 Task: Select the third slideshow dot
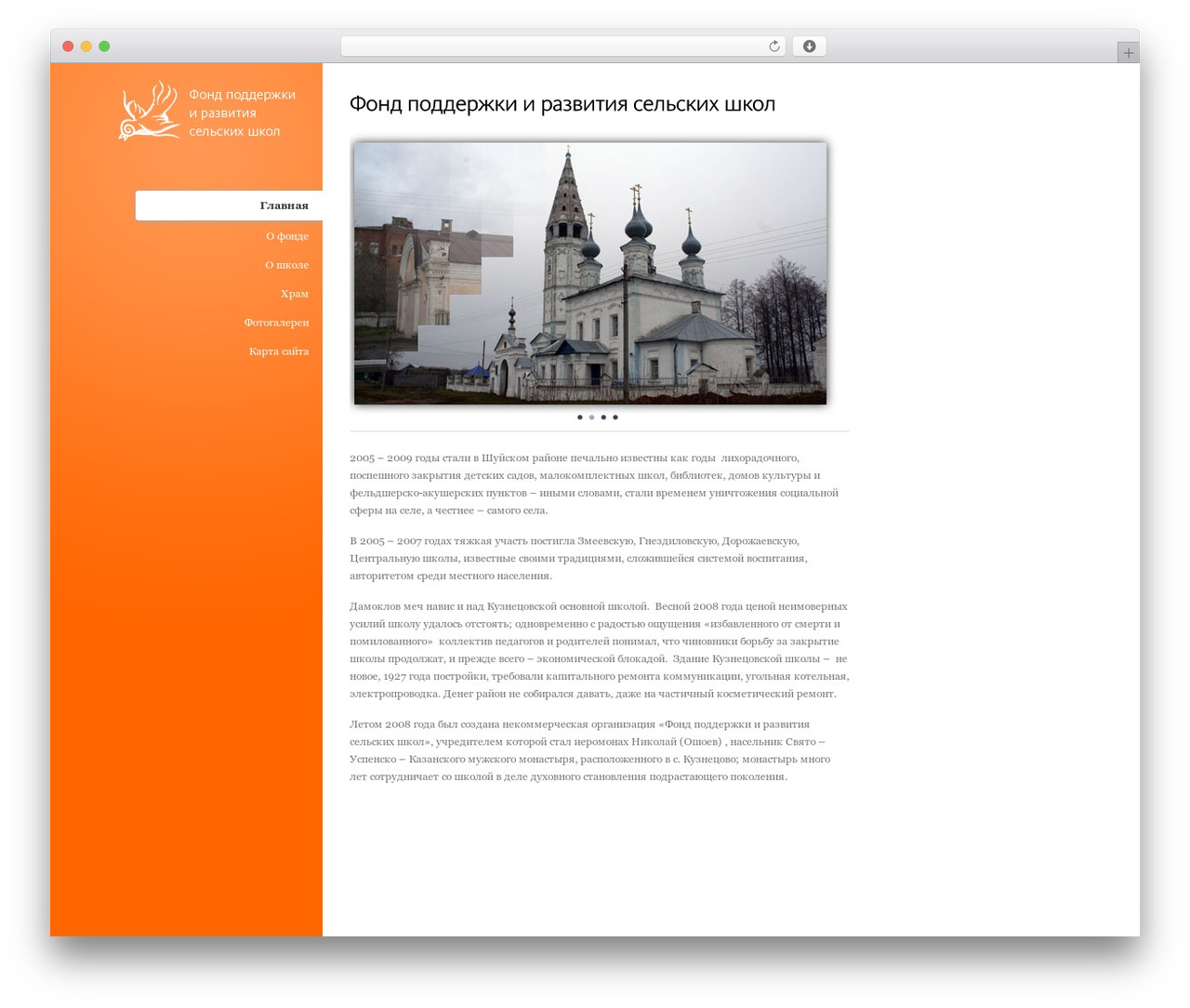[603, 418]
